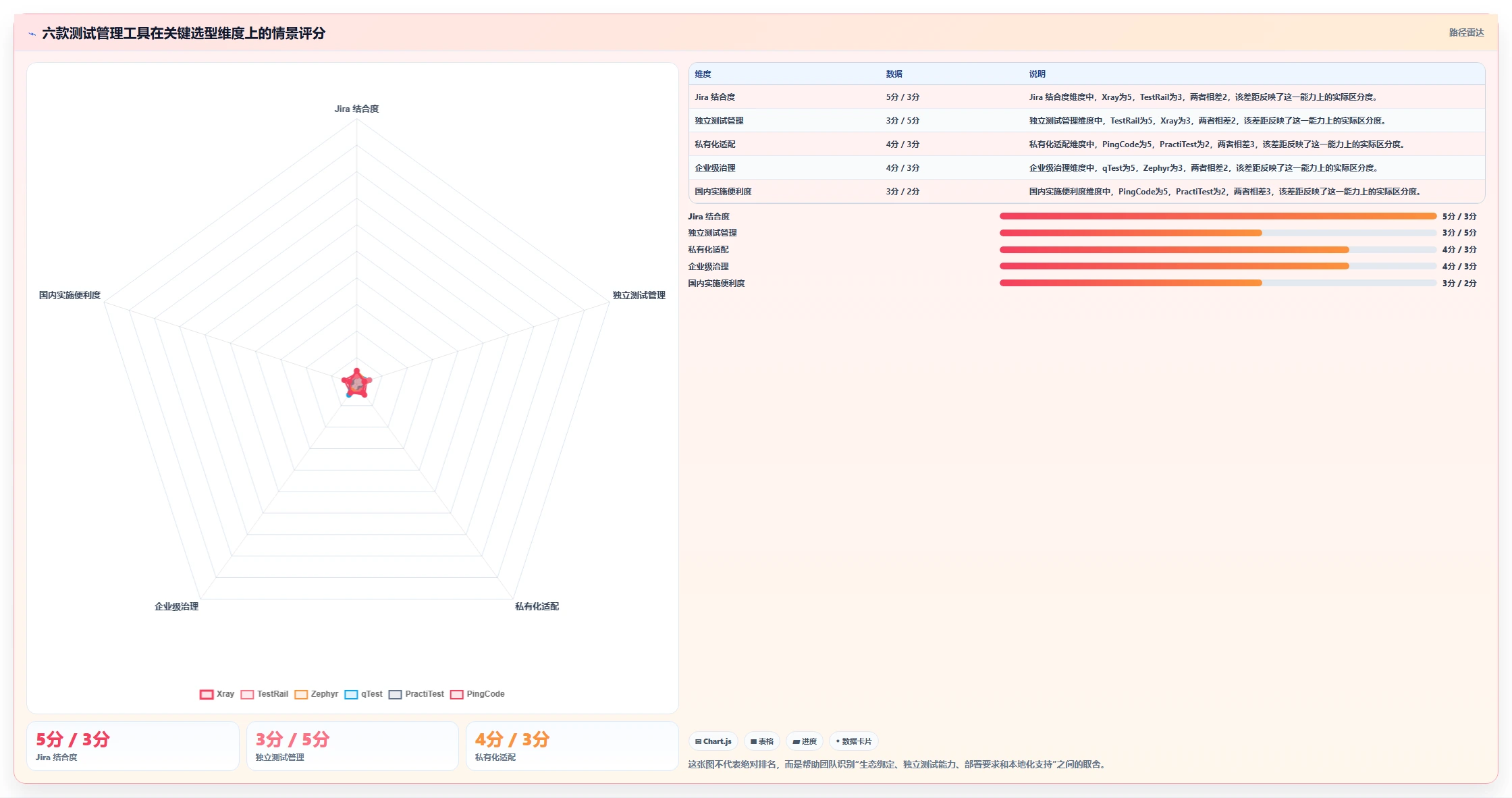Click the 维度 column header
The width and height of the screenshot is (1512, 798).
(x=703, y=74)
